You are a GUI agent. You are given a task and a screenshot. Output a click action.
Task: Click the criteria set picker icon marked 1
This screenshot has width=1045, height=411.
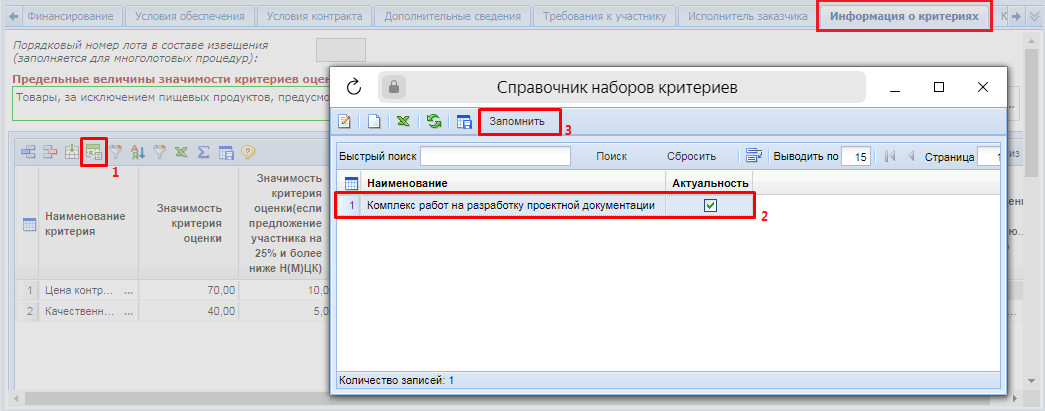(x=94, y=152)
